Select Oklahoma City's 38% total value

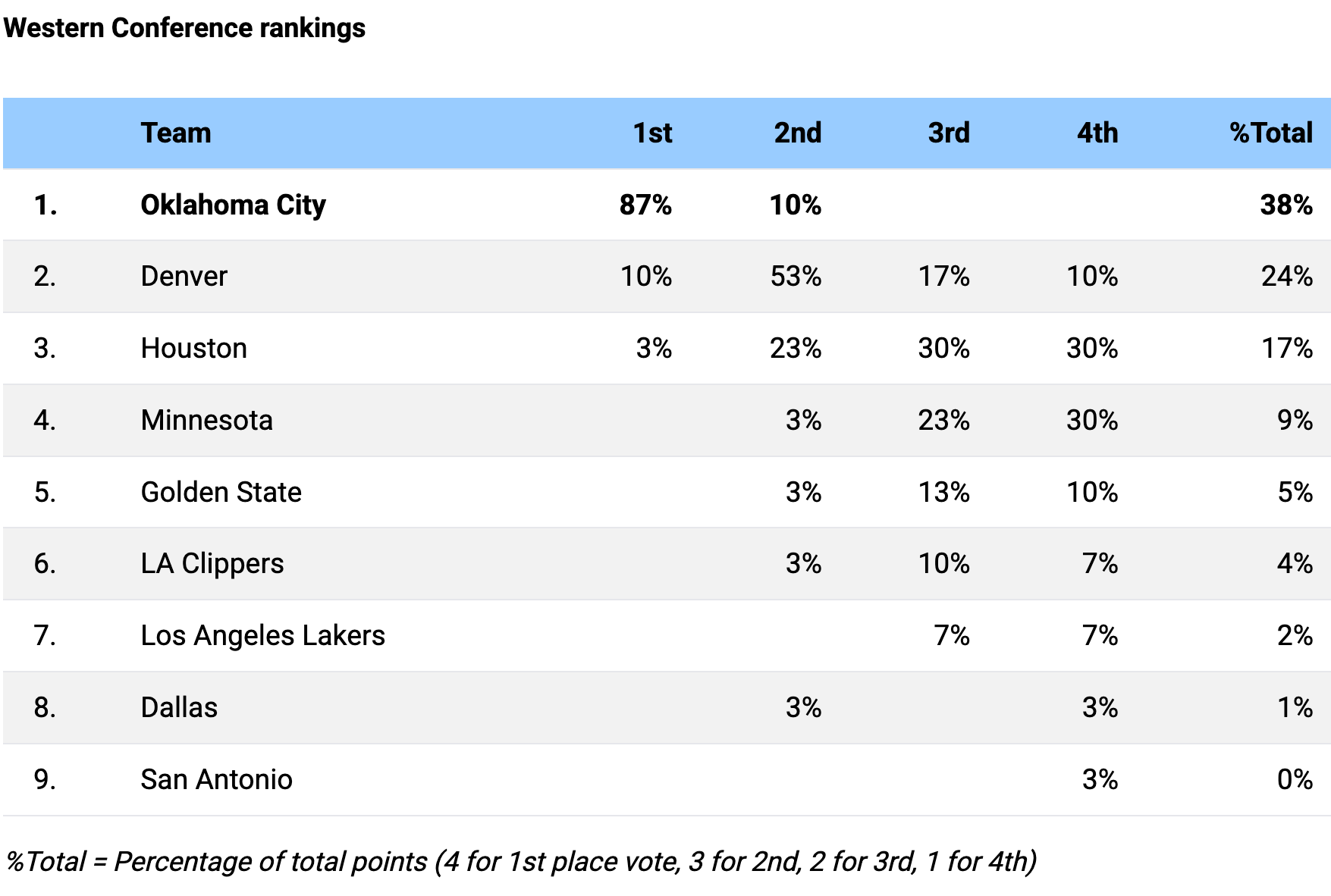click(1286, 205)
